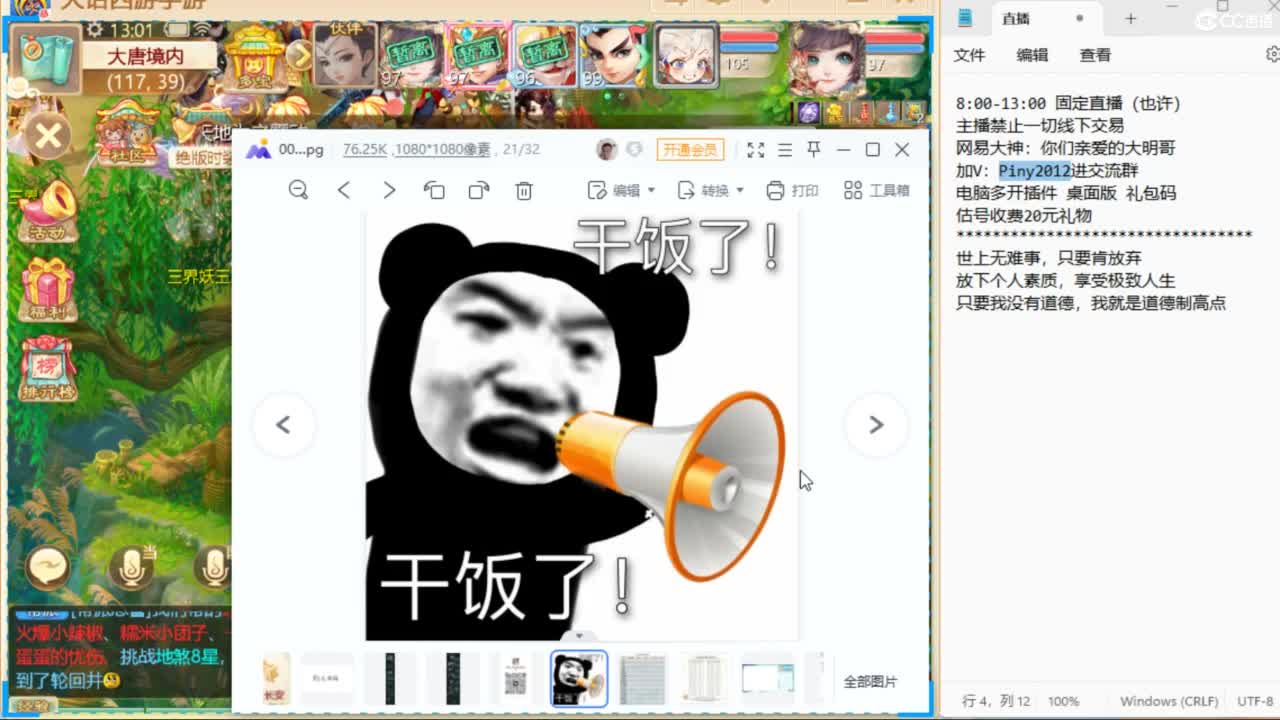Image resolution: width=1280 pixels, height=720 pixels.
Task: Click the game chat bubble button
Action: (47, 567)
